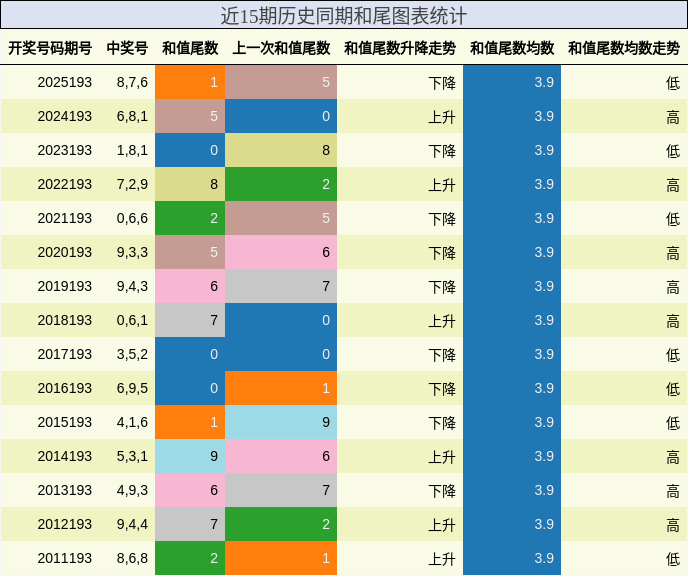Screen dimensions: 688x576
Task: Click 上升 trend in row 2022193
Action: [x=442, y=185]
